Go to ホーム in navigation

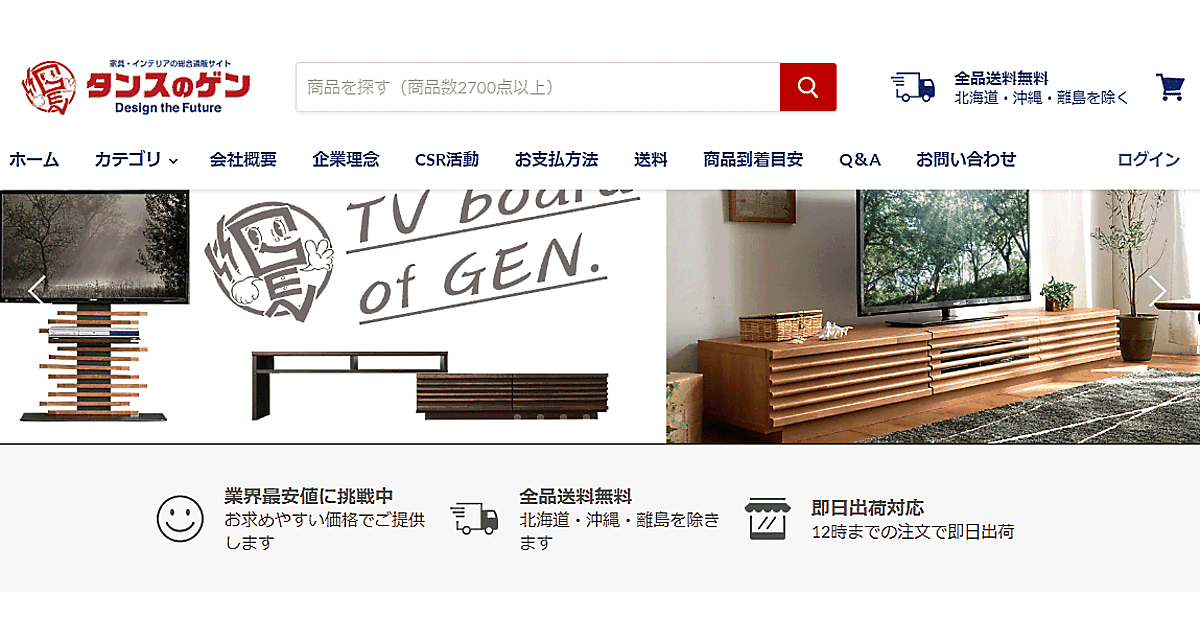click(x=34, y=159)
